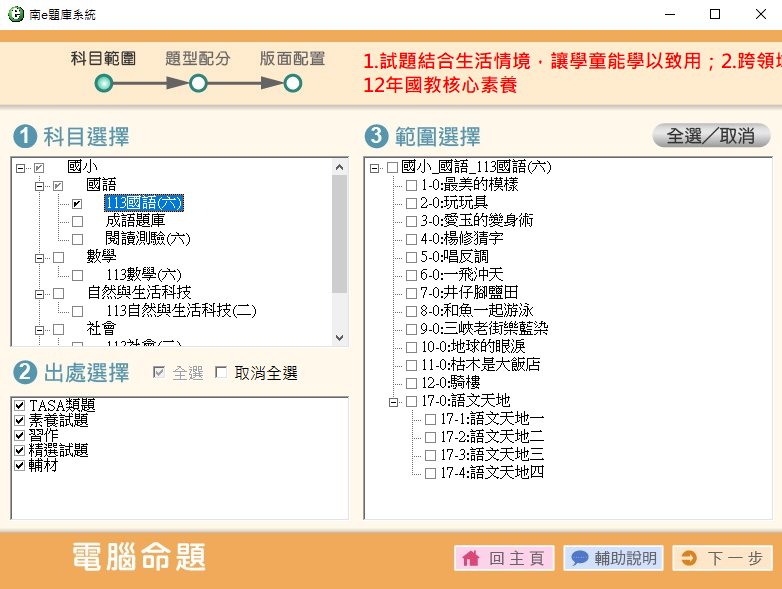This screenshot has width=782, height=589.
Task: Enable the 取消全選 checkbox
Action: (222, 373)
